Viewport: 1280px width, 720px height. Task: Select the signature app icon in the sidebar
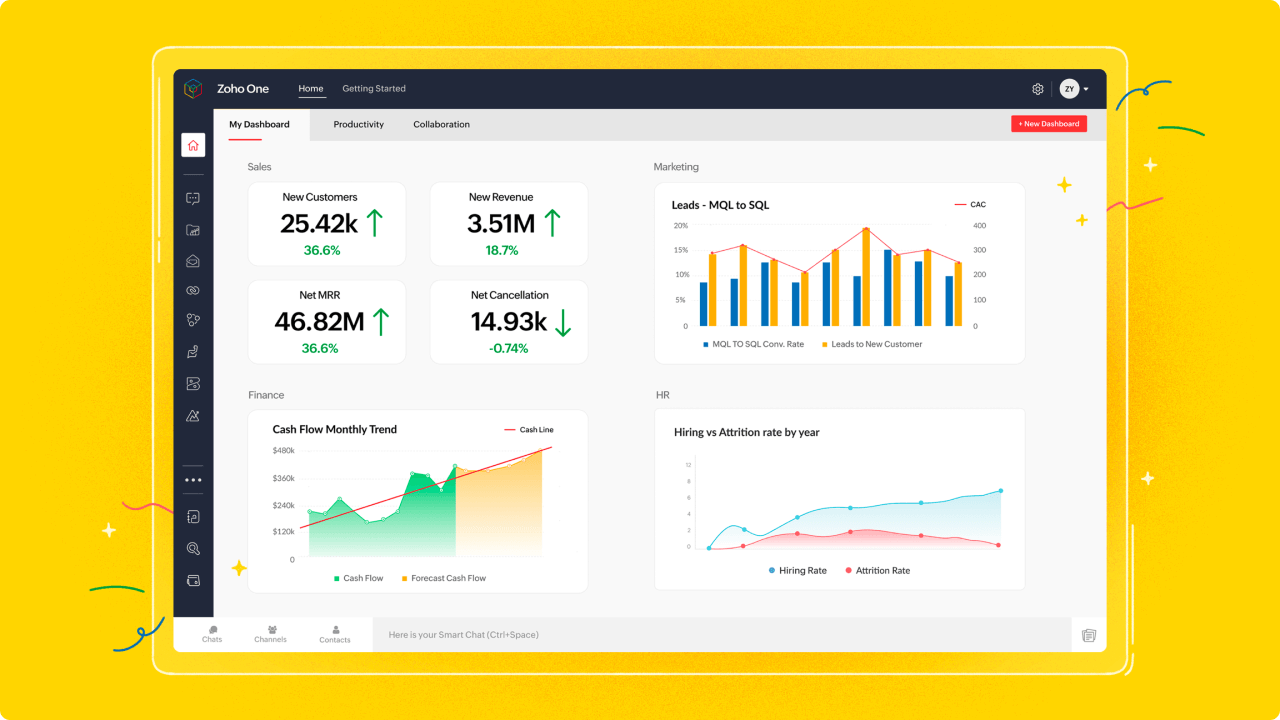tap(193, 351)
